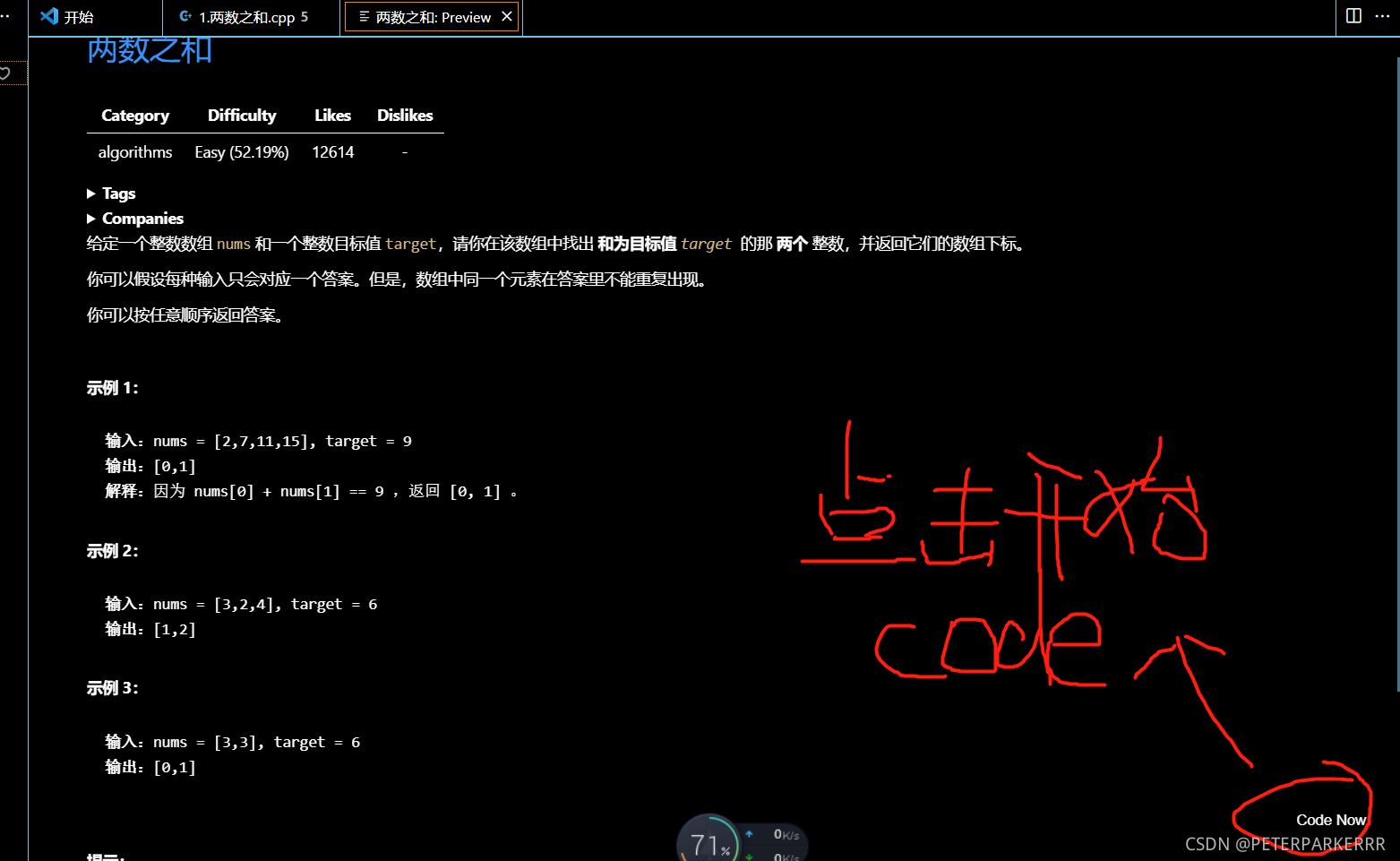Click the heart icon in the left sidebar
Viewport: 1400px width, 861px height.
(x=5, y=73)
